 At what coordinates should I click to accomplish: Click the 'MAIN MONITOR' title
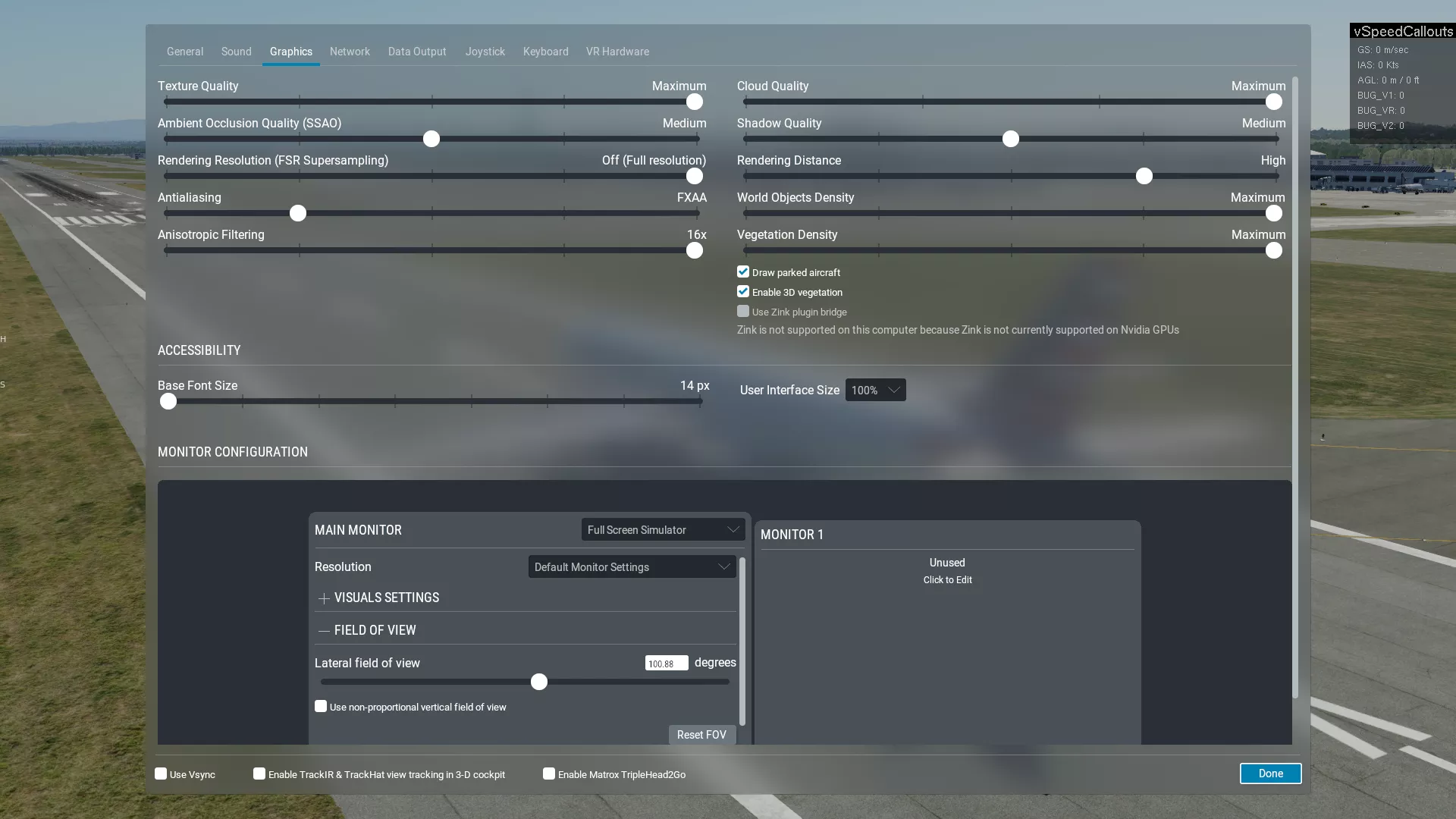[358, 530]
